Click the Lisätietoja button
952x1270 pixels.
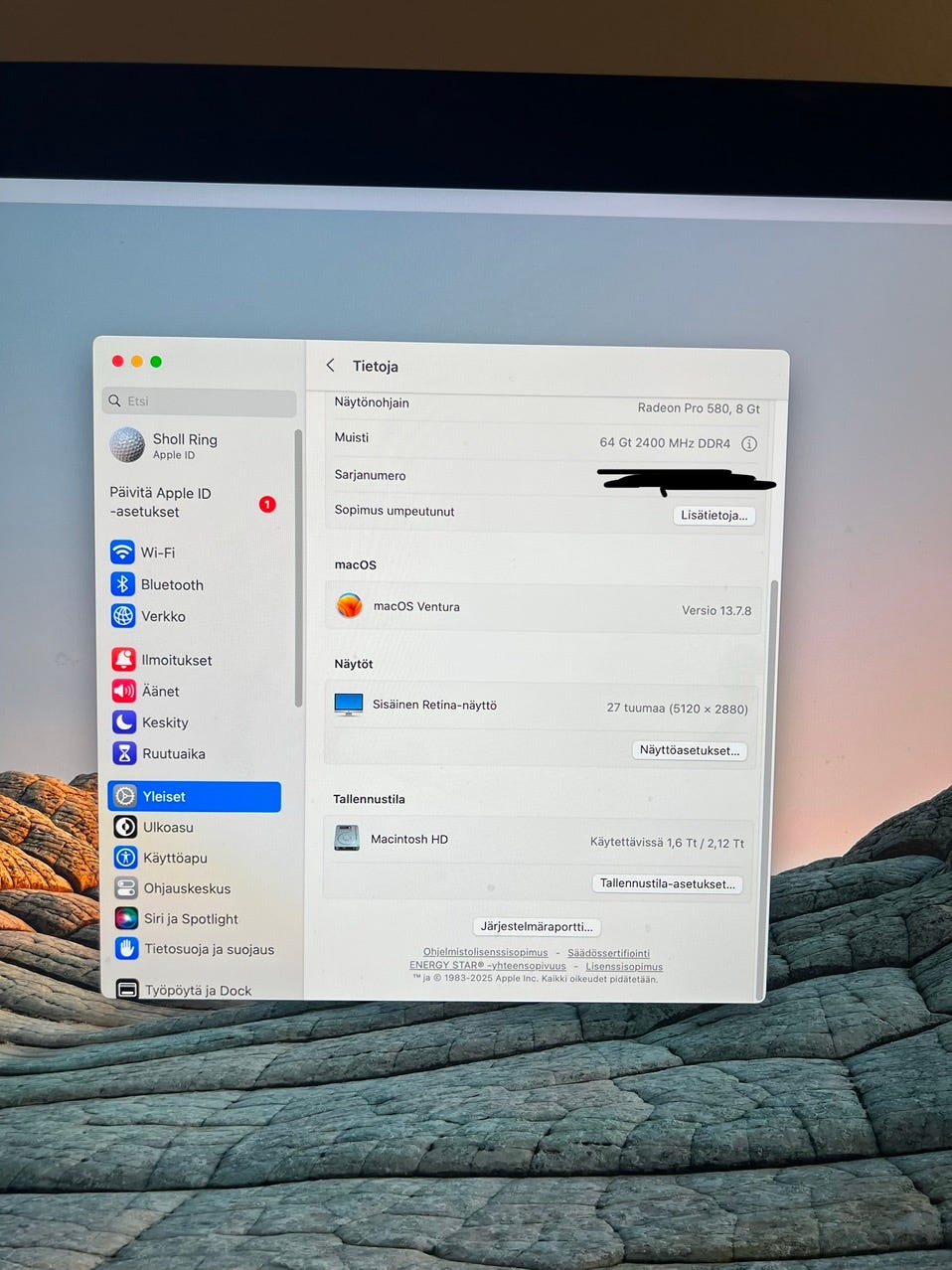point(714,516)
